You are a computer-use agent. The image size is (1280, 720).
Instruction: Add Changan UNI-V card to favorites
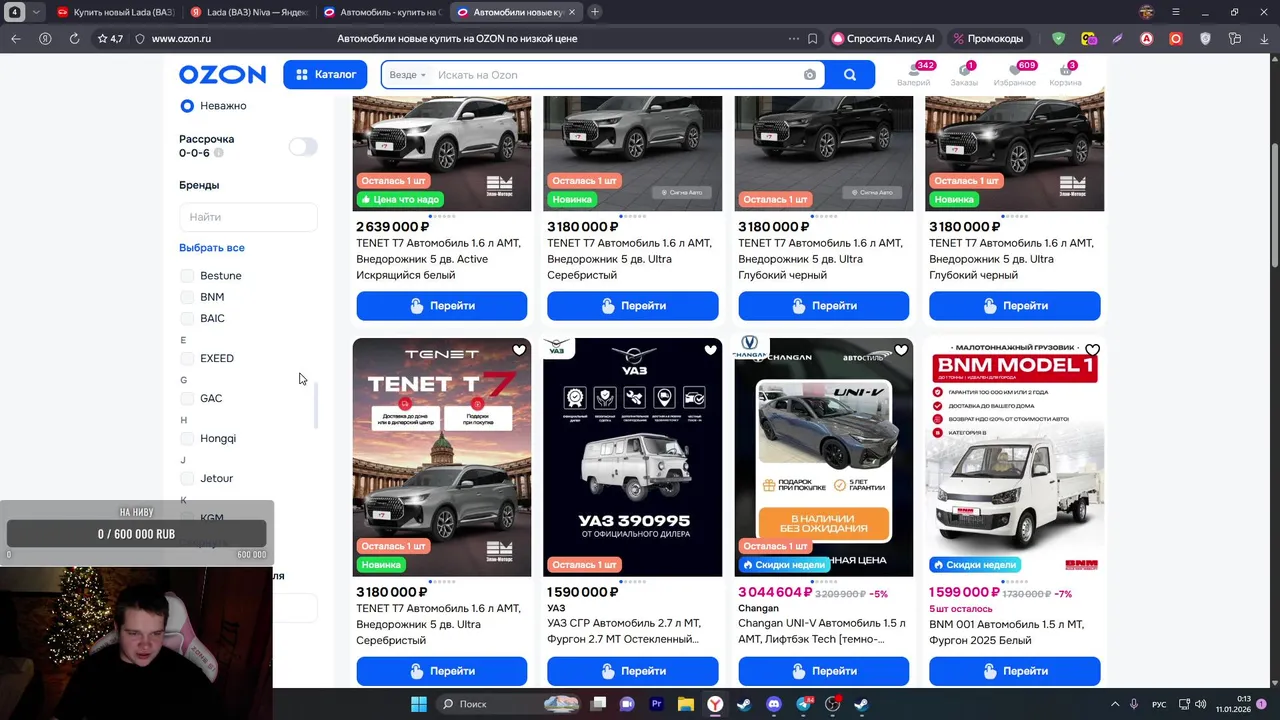[901, 350]
